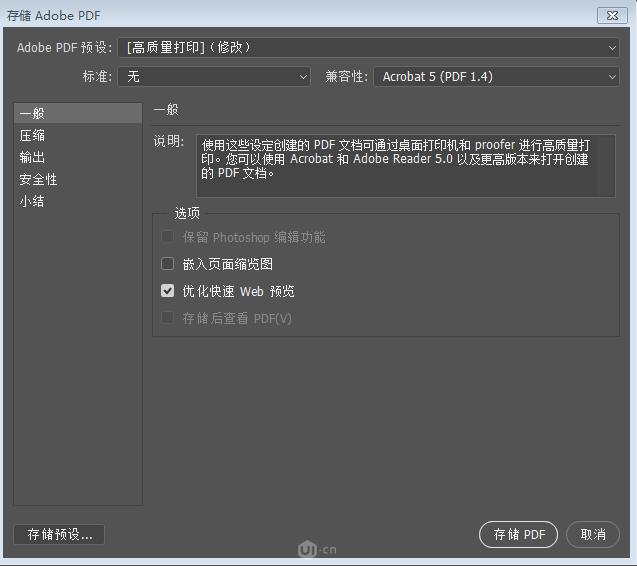Open the 标准 dropdown showing 无

[214, 77]
